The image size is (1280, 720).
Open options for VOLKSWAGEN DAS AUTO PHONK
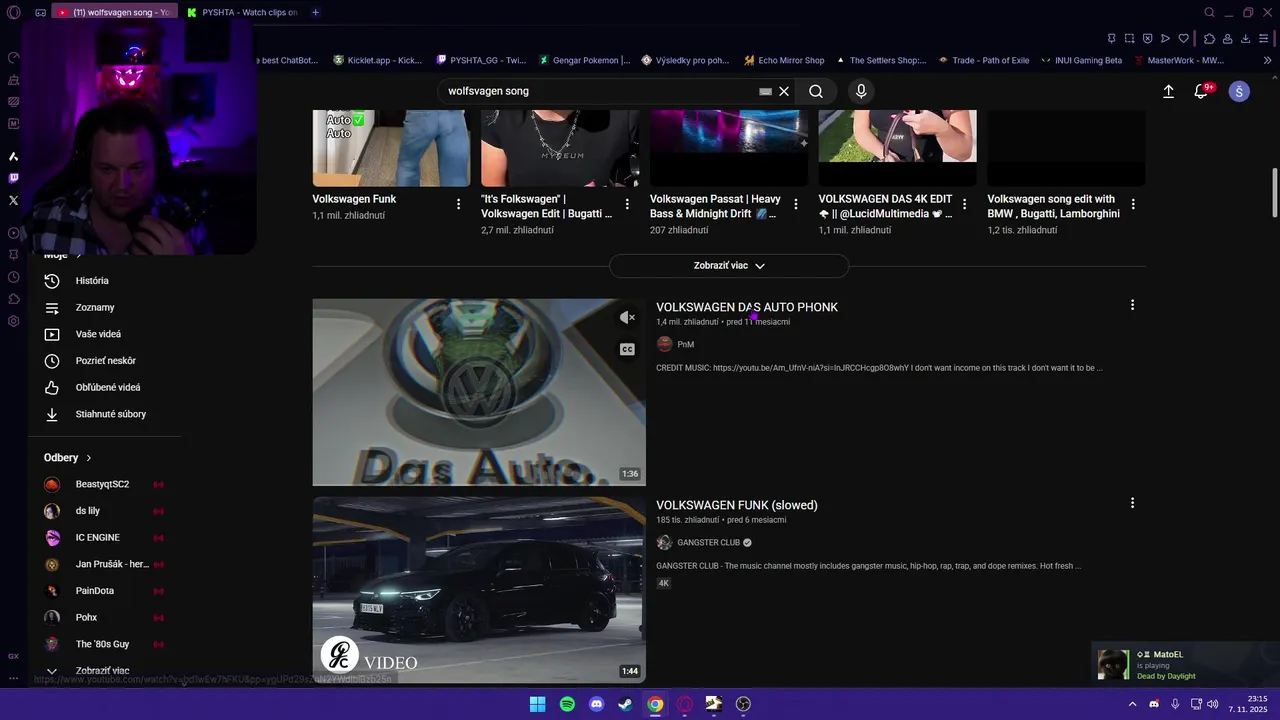click(x=1132, y=305)
